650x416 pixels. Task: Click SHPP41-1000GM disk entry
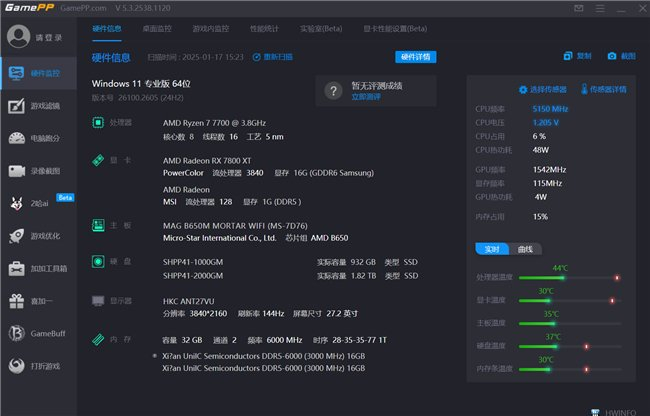tap(193, 262)
